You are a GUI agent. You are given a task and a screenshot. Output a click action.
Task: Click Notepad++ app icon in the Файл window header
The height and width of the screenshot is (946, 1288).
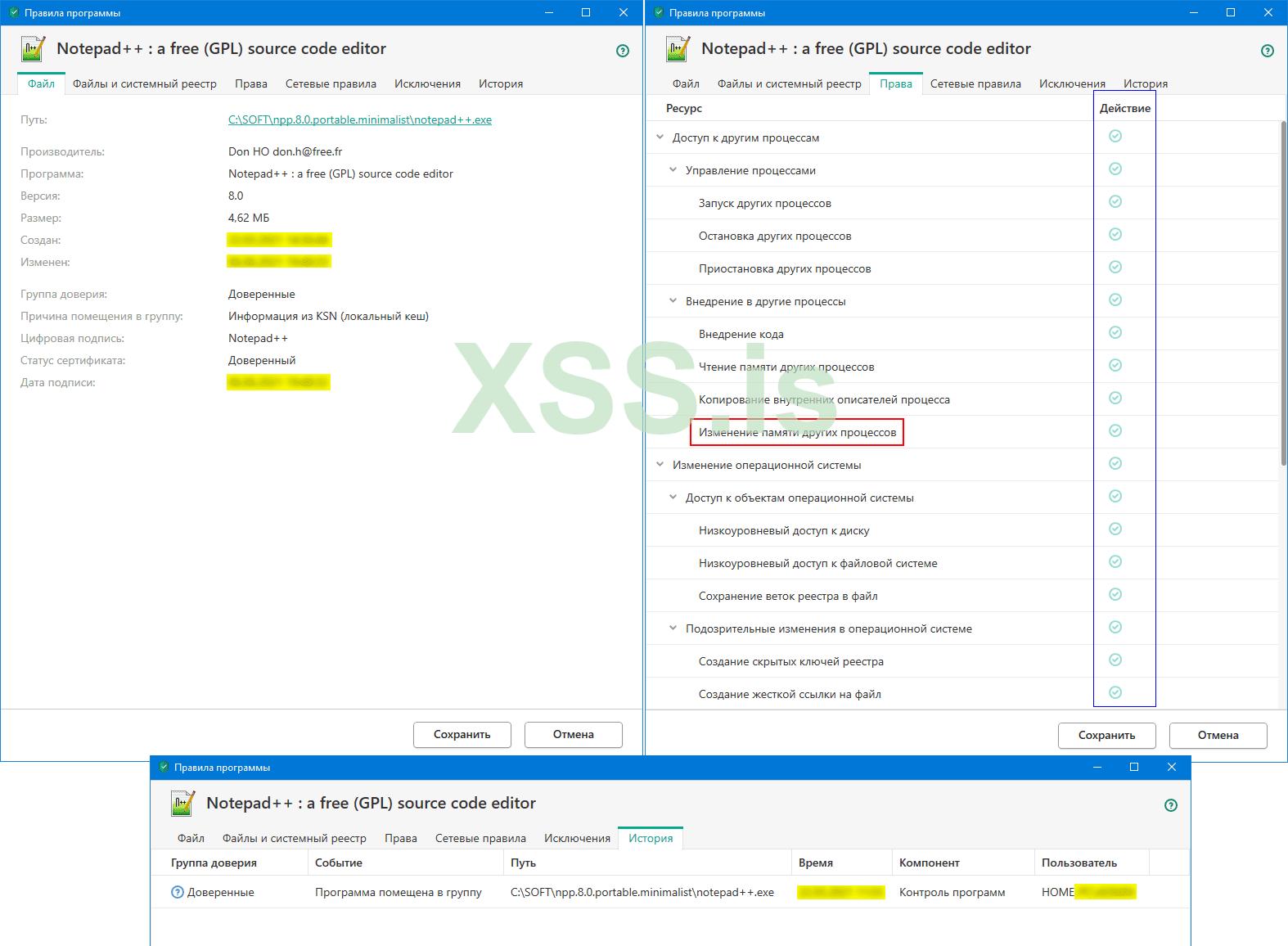[x=33, y=49]
